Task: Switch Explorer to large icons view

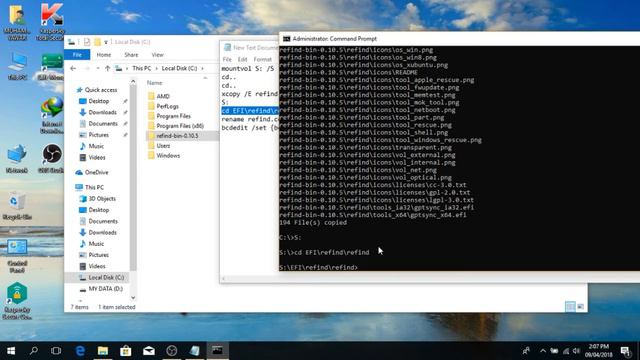Action: (580, 307)
